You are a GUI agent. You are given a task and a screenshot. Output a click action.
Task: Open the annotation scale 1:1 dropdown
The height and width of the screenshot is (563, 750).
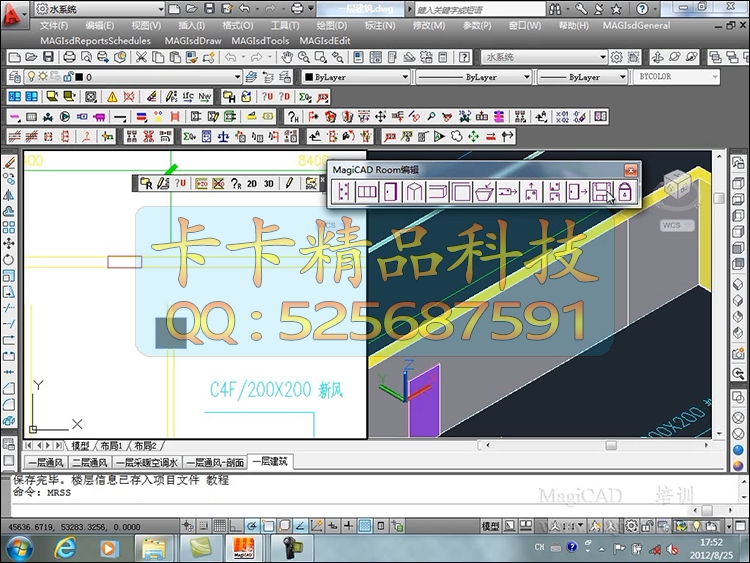pos(568,526)
